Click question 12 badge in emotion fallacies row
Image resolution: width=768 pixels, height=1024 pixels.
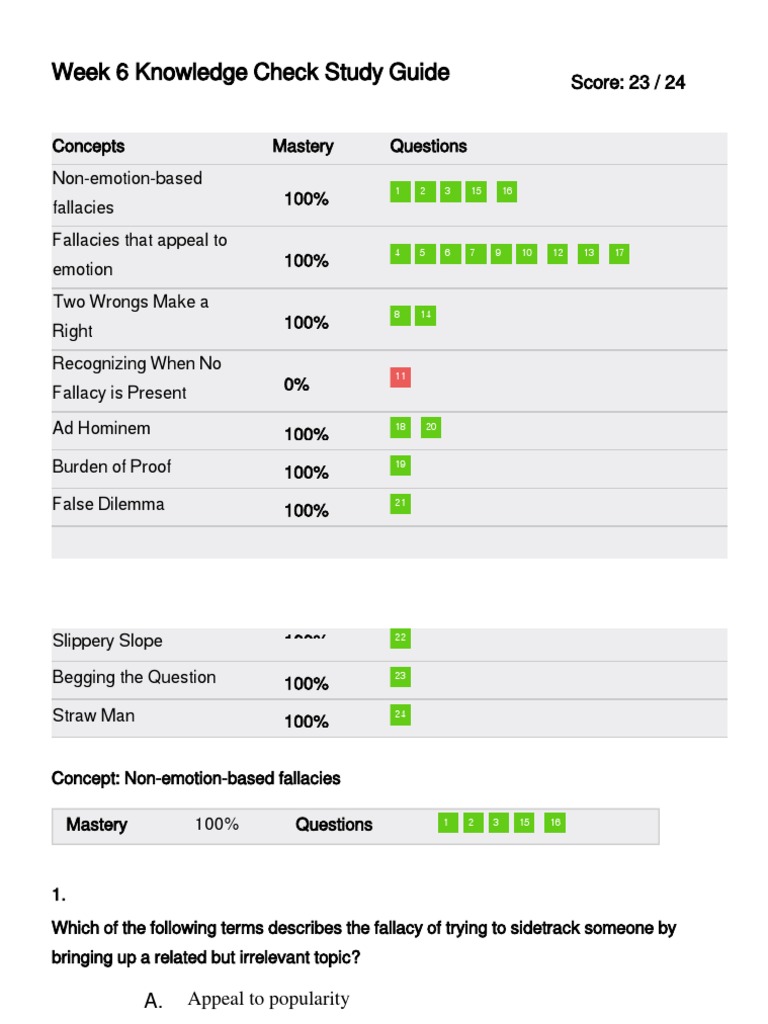(x=558, y=253)
